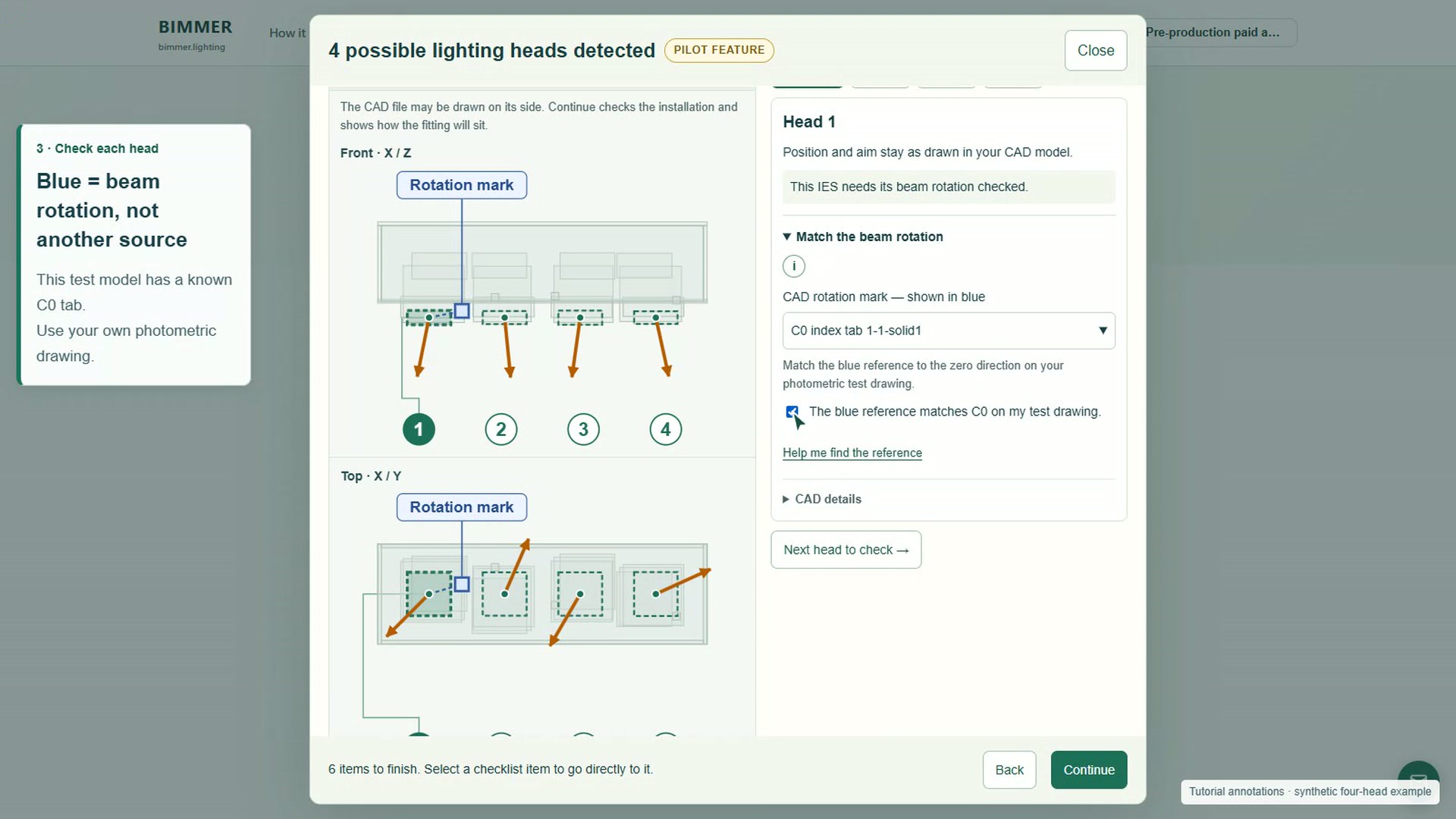This screenshot has height=819, width=1456.
Task: Check the blue reference matches C0 checkbox
Action: click(792, 412)
